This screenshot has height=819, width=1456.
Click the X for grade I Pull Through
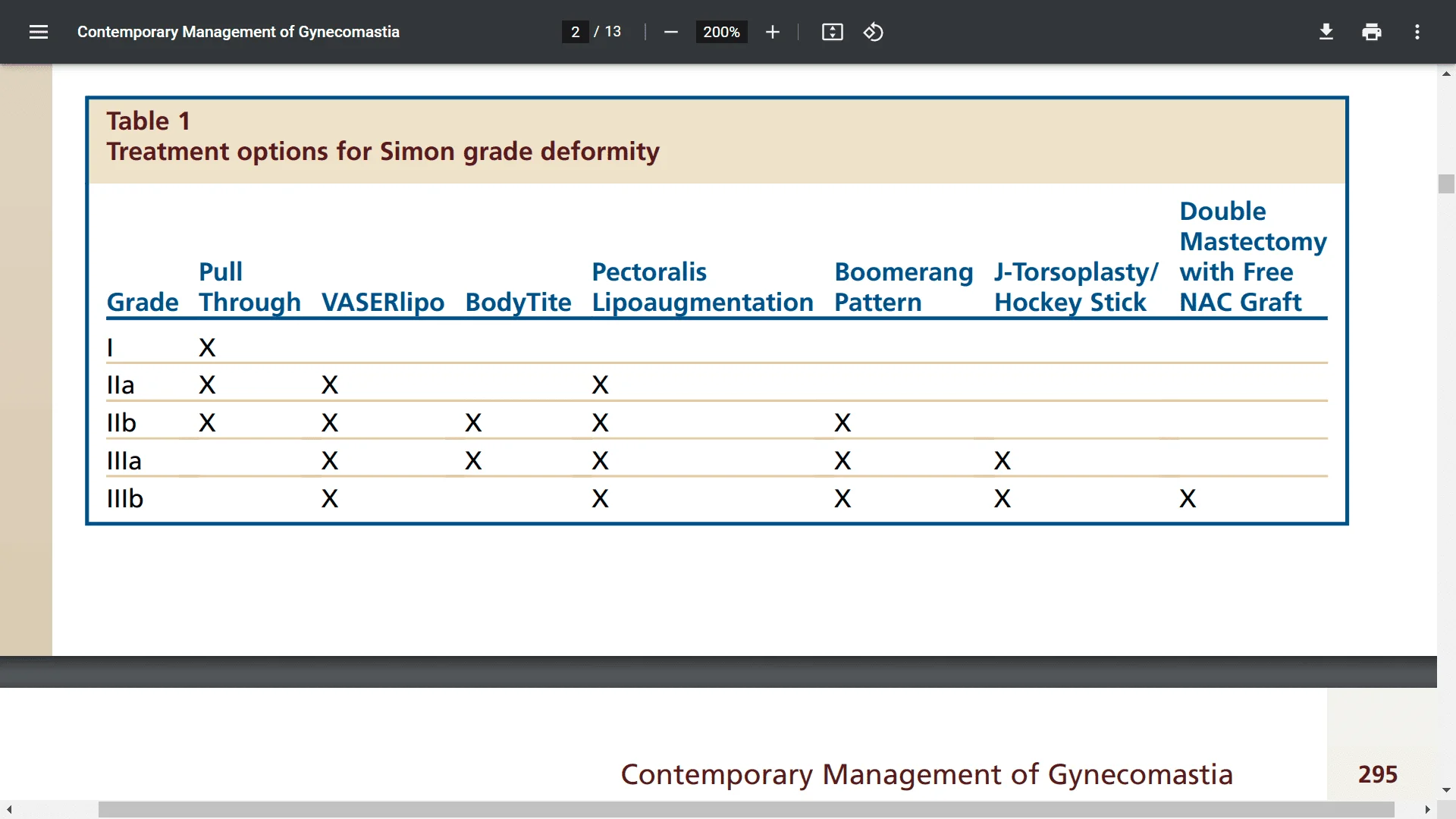point(207,347)
